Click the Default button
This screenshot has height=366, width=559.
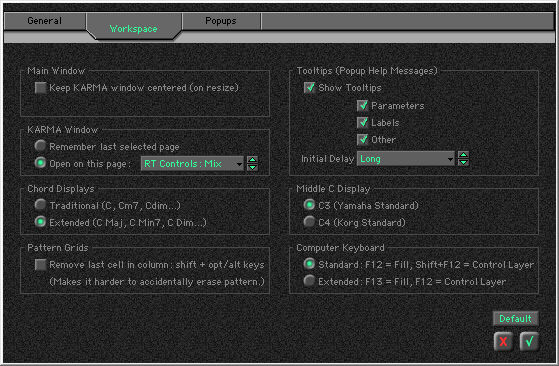515,319
